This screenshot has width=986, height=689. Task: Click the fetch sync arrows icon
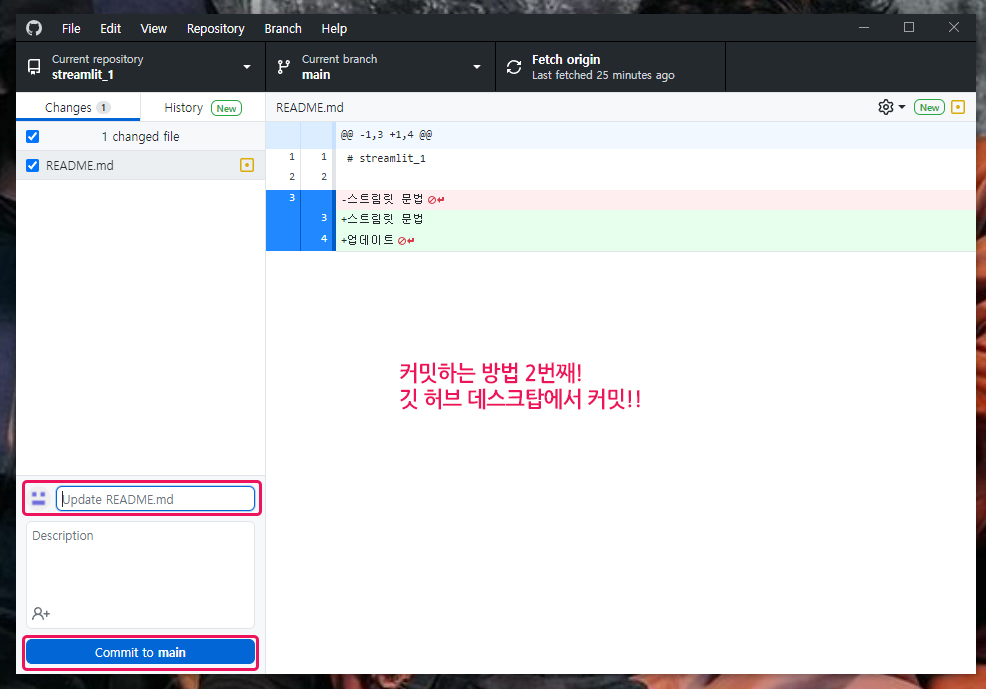coord(514,67)
